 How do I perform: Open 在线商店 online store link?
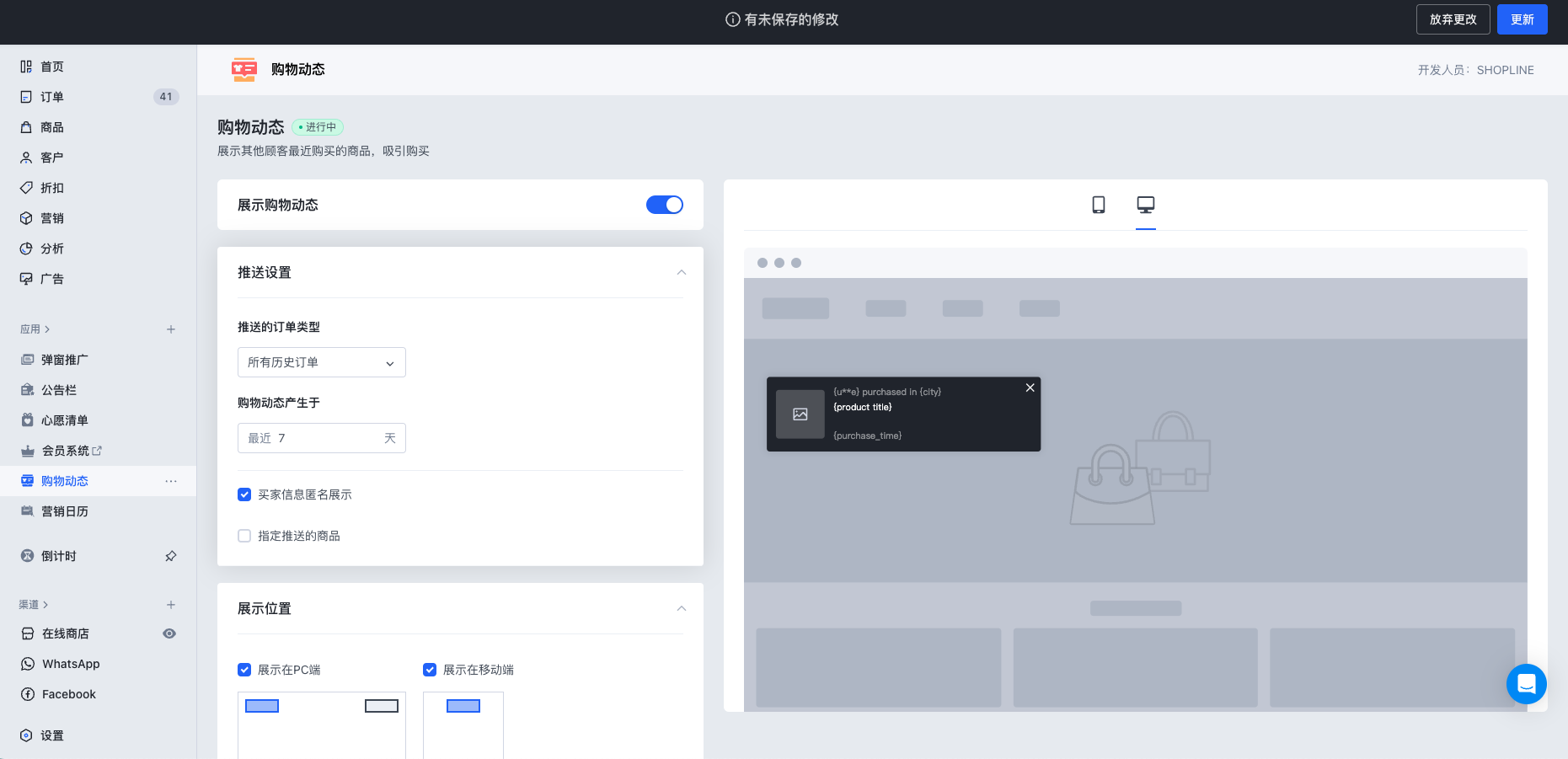tap(66, 633)
